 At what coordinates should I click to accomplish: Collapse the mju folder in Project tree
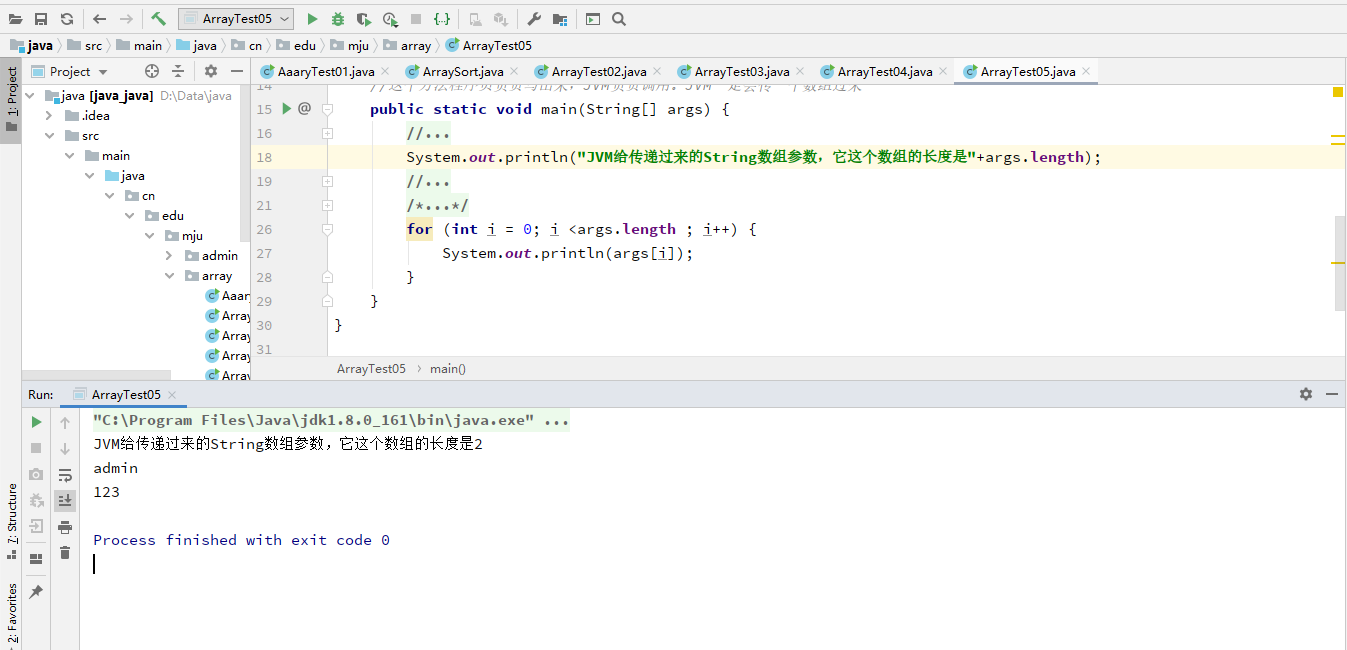pos(150,235)
